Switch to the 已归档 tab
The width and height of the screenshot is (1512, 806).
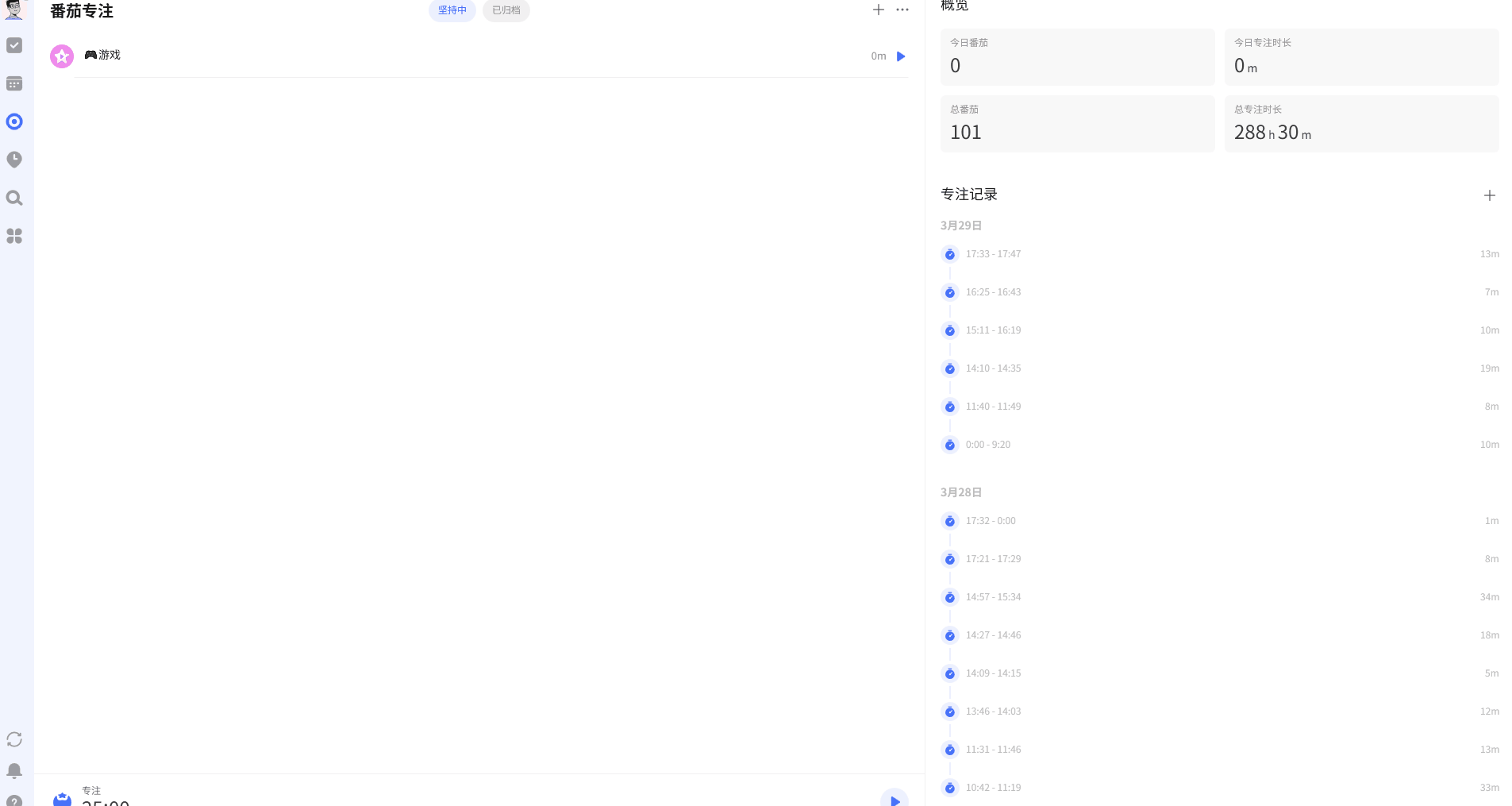[x=506, y=10]
